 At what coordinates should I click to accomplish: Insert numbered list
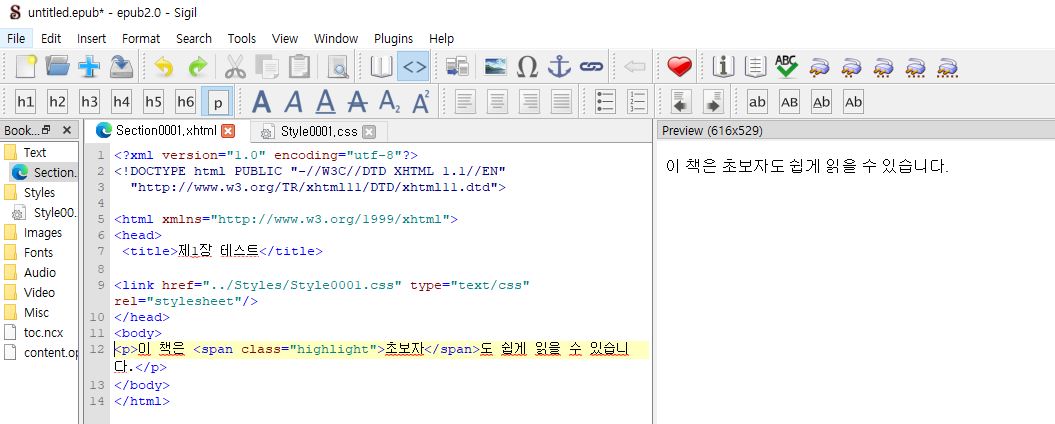coord(637,102)
